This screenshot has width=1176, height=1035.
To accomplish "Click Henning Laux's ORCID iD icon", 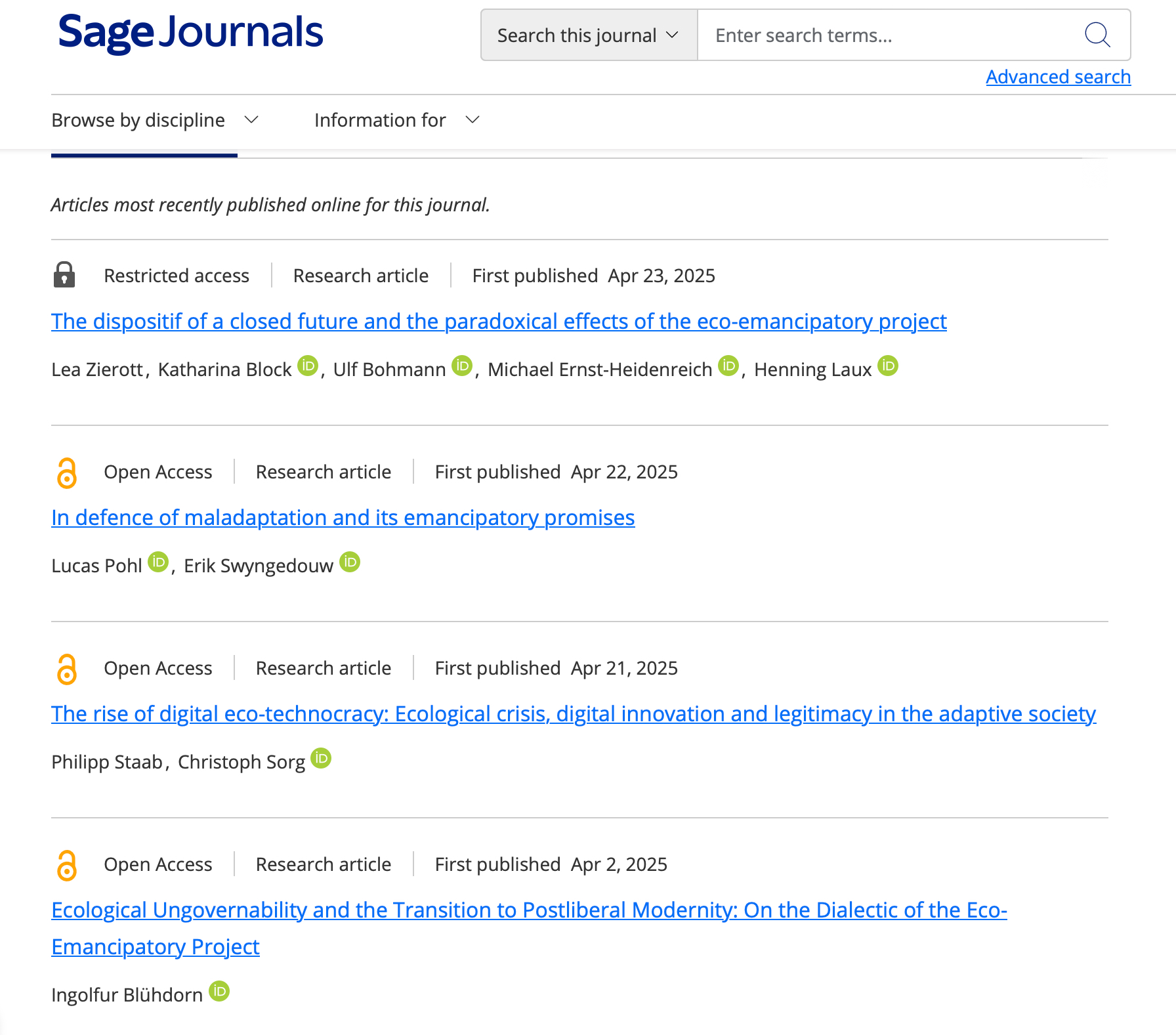I will 887,366.
